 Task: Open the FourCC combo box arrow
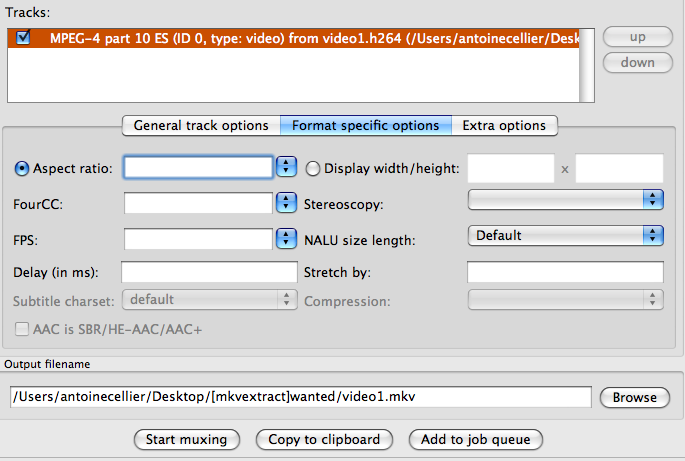286,203
